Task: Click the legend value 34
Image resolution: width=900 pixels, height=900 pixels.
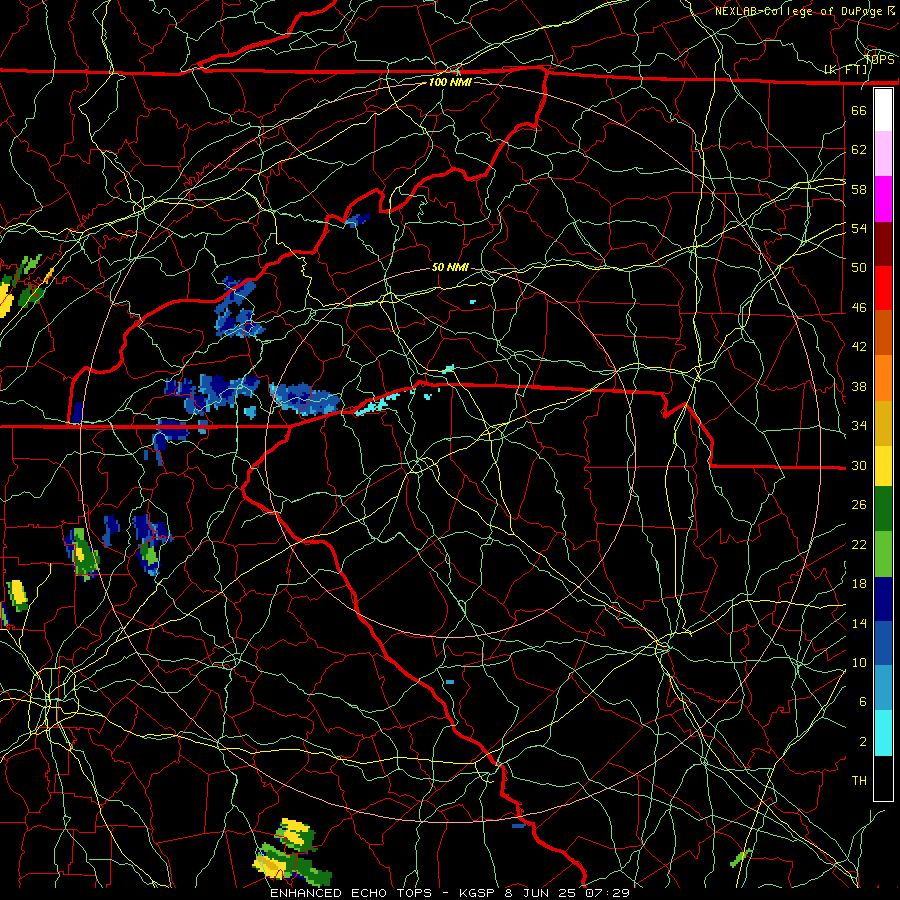Action: pyautogui.click(x=859, y=426)
